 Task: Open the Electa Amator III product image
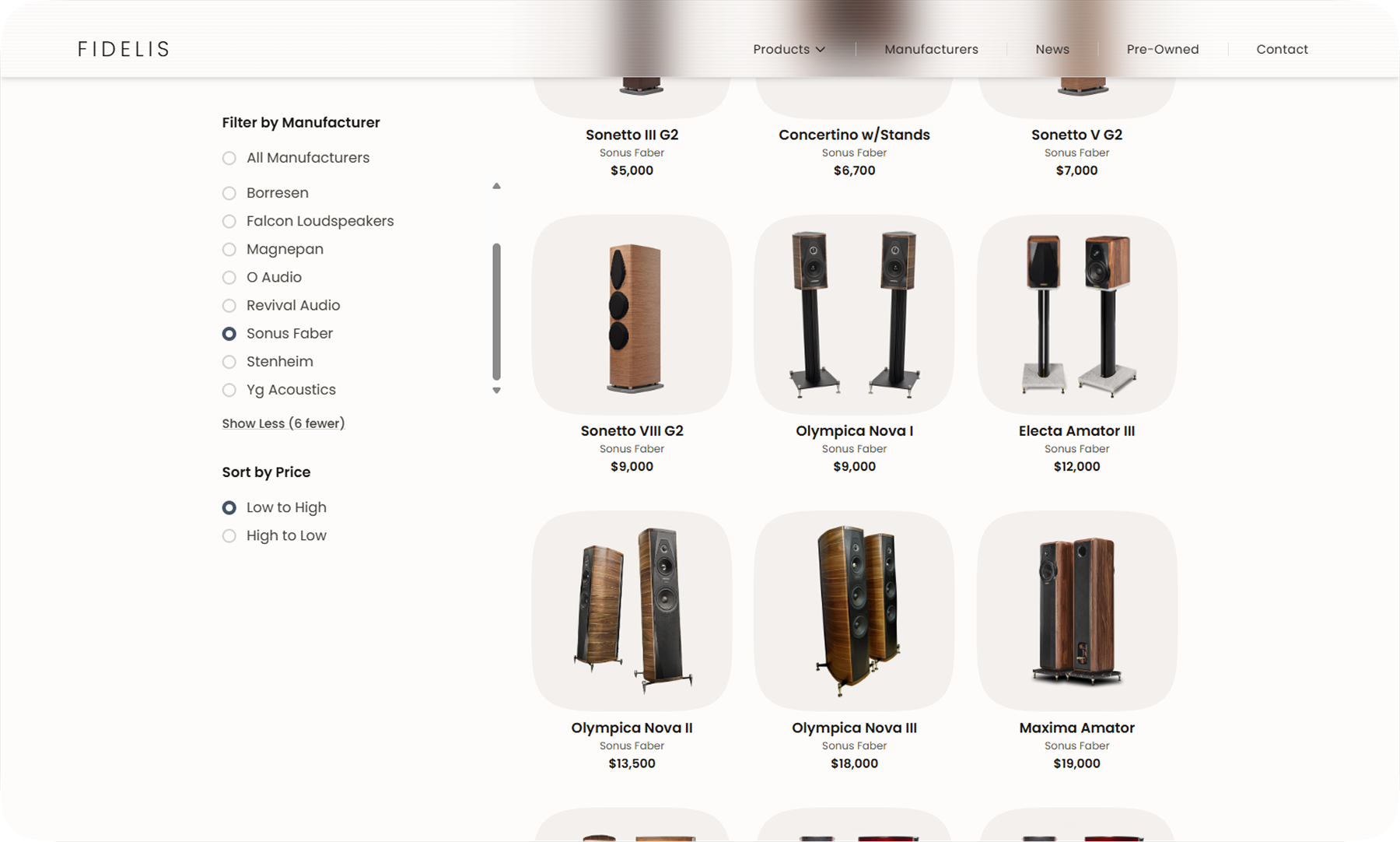(x=1076, y=314)
